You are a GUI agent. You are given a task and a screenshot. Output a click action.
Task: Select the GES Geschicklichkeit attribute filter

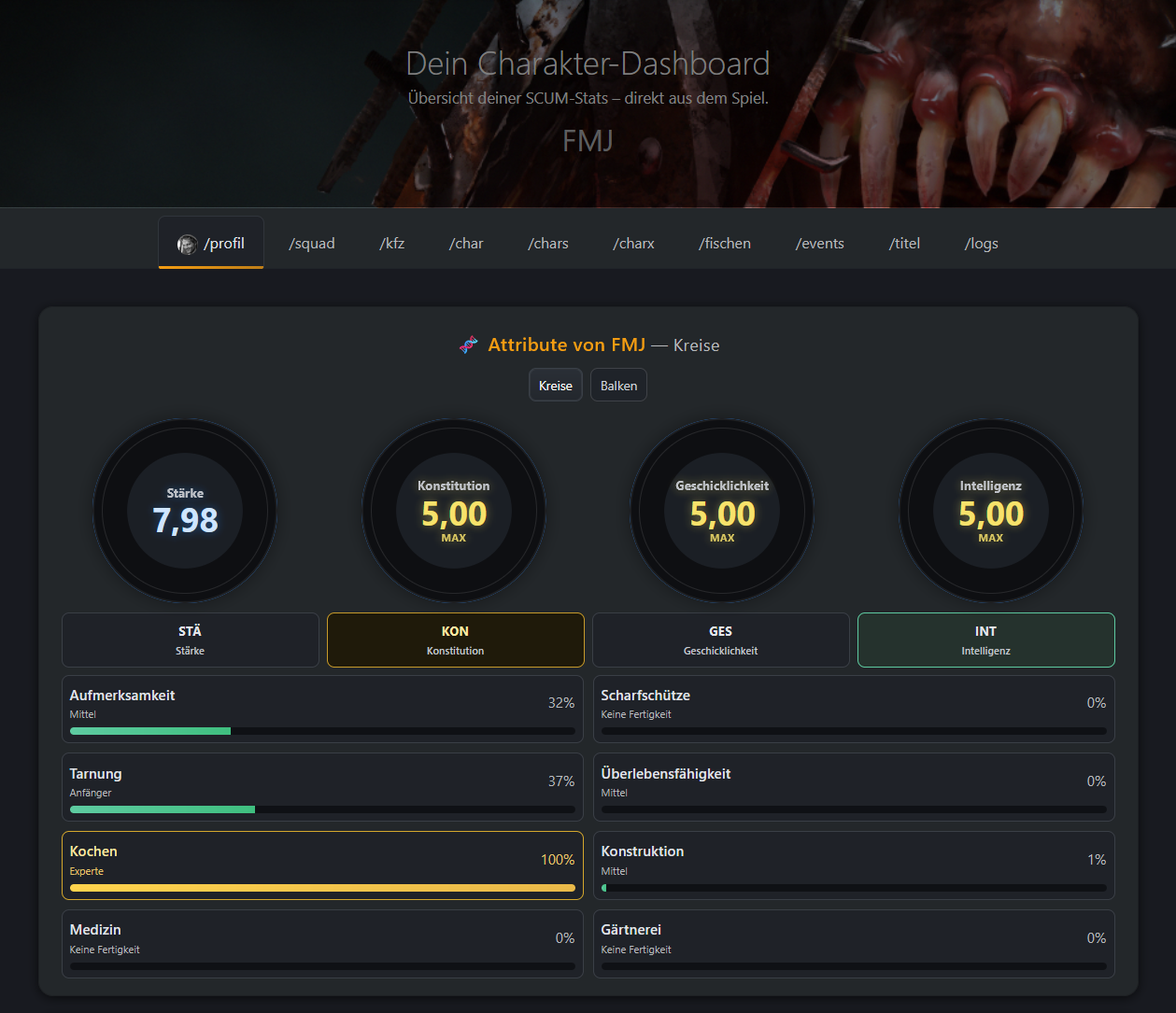coord(721,640)
